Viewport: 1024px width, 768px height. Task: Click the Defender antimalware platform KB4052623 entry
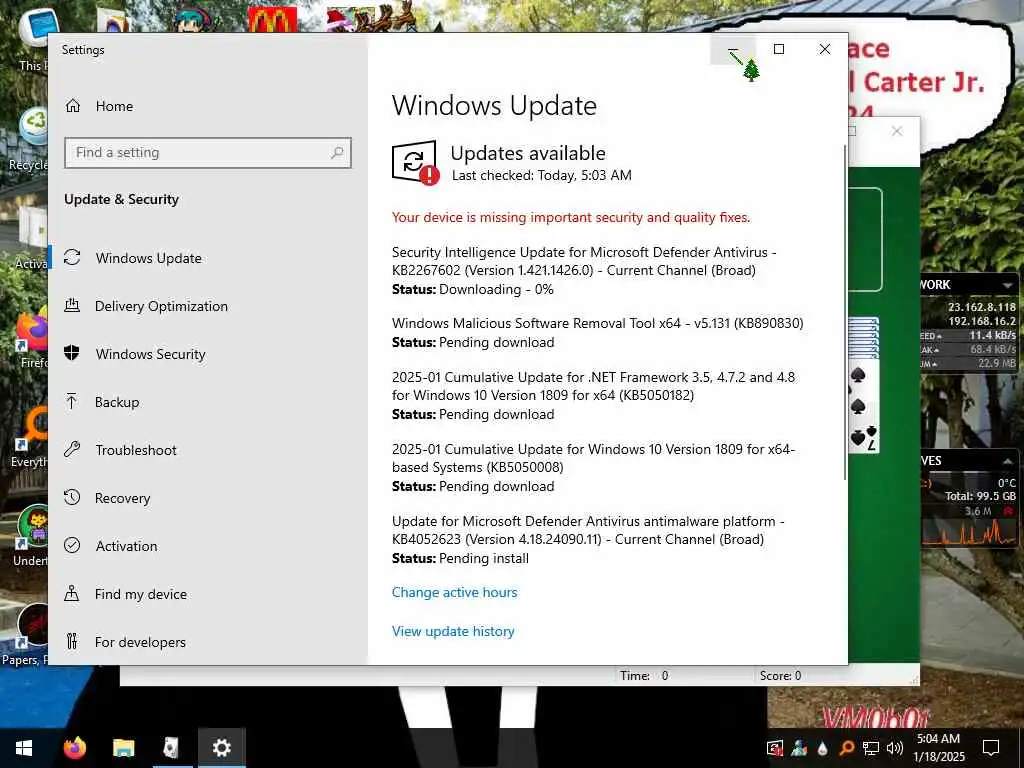point(588,539)
